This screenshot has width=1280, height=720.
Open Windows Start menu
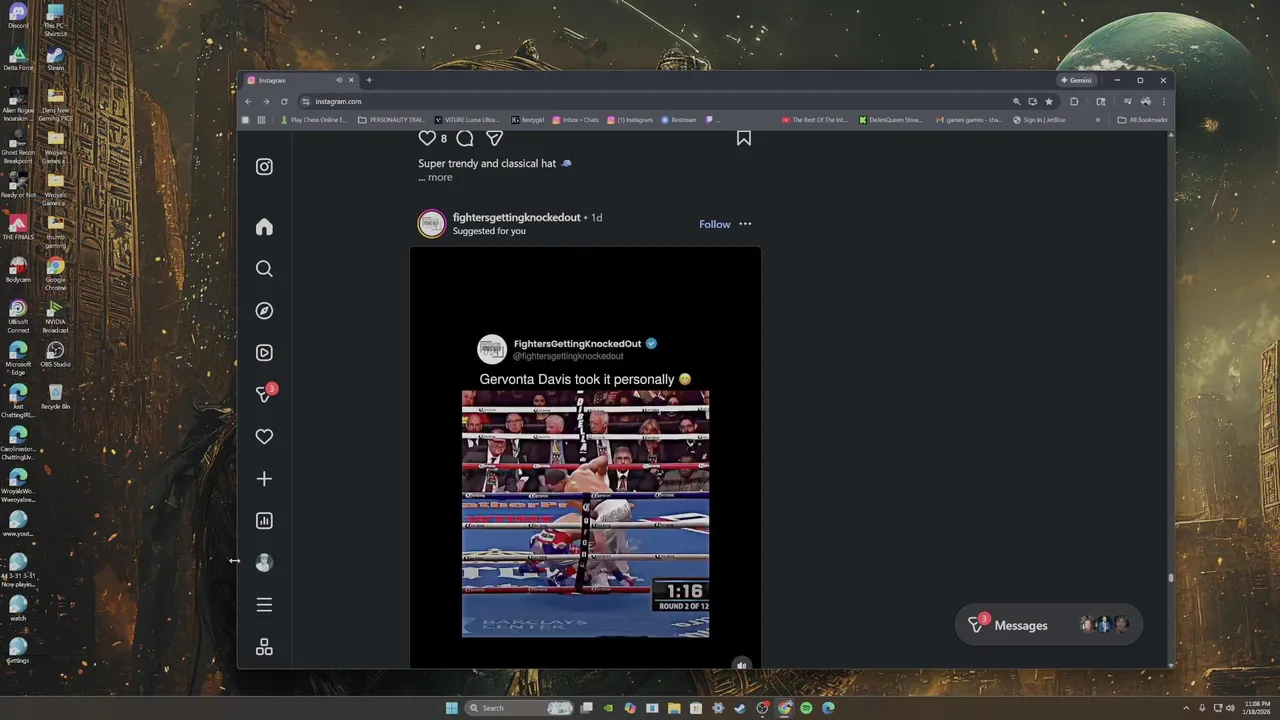[451, 708]
